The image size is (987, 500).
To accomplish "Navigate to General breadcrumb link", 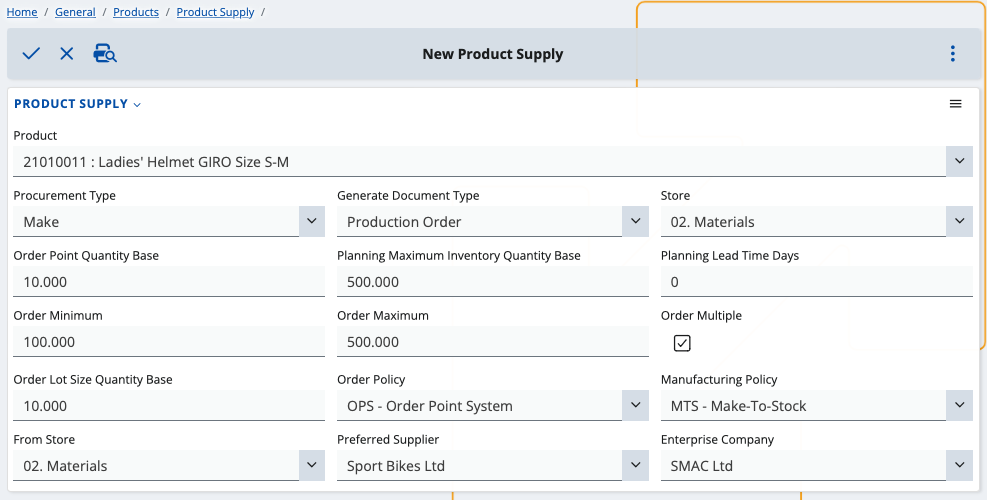I will click(x=76, y=12).
